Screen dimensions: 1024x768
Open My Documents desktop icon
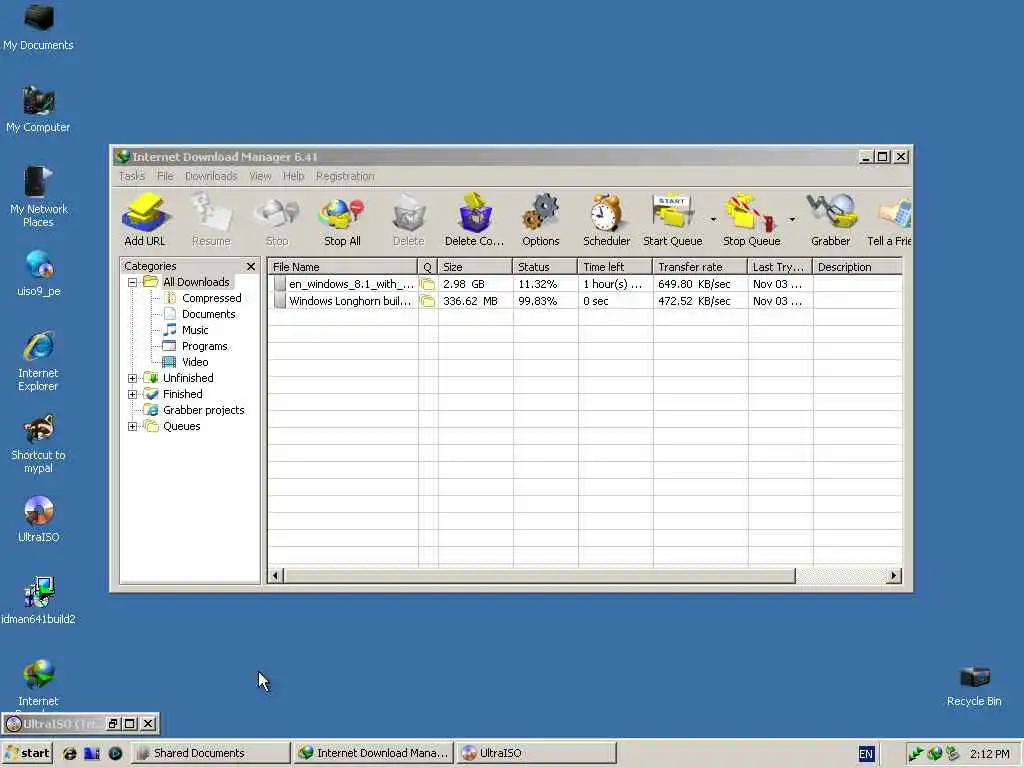[x=38, y=27]
